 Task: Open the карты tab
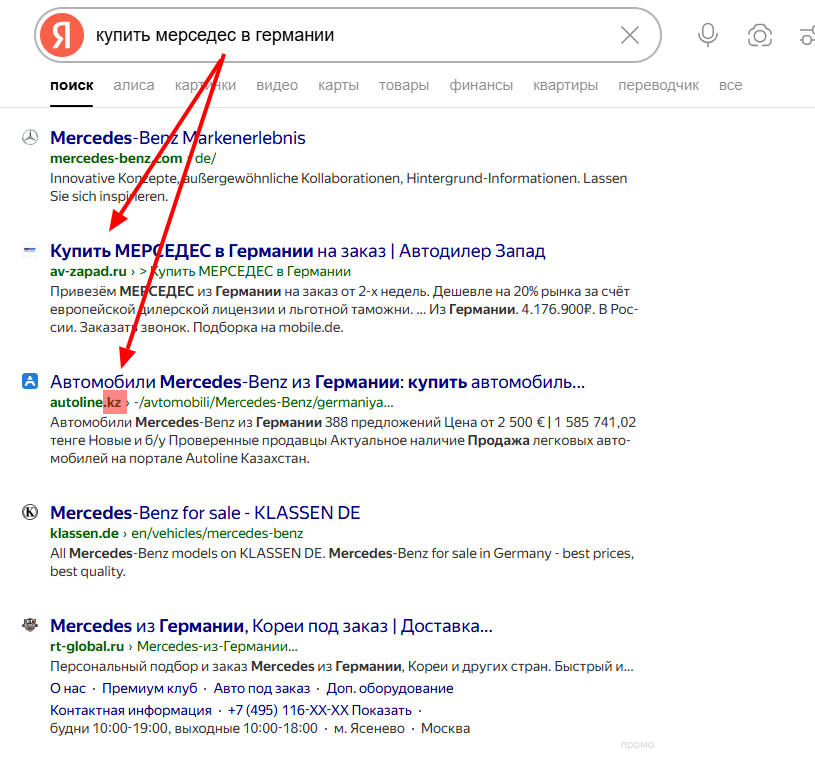click(339, 85)
